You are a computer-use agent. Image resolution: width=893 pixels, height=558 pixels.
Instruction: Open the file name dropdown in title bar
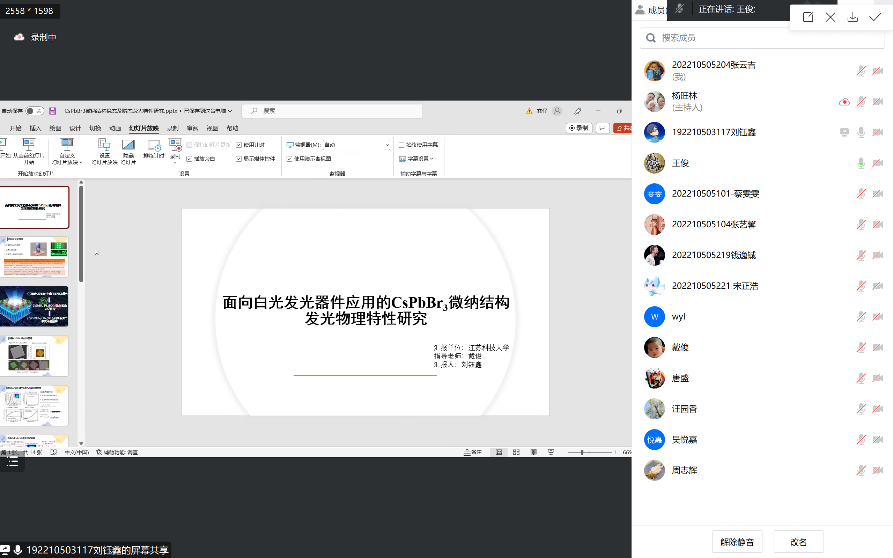231,111
